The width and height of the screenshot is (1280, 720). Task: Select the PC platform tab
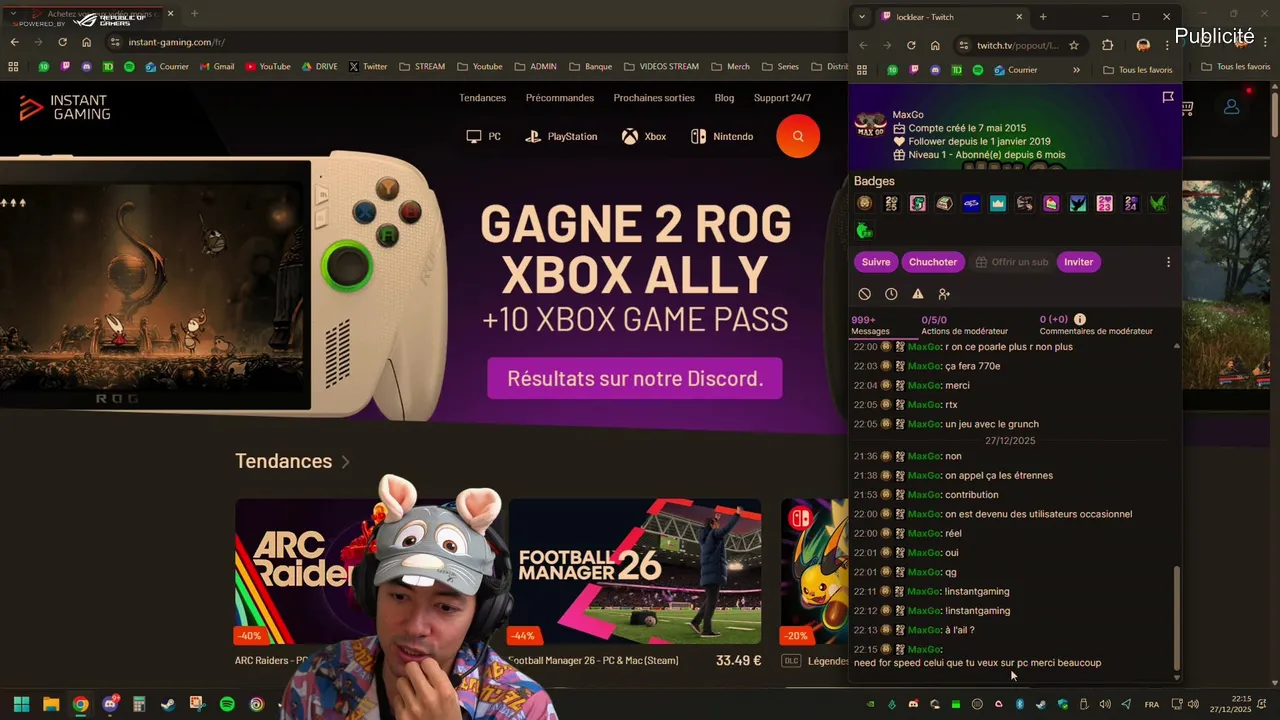point(483,136)
